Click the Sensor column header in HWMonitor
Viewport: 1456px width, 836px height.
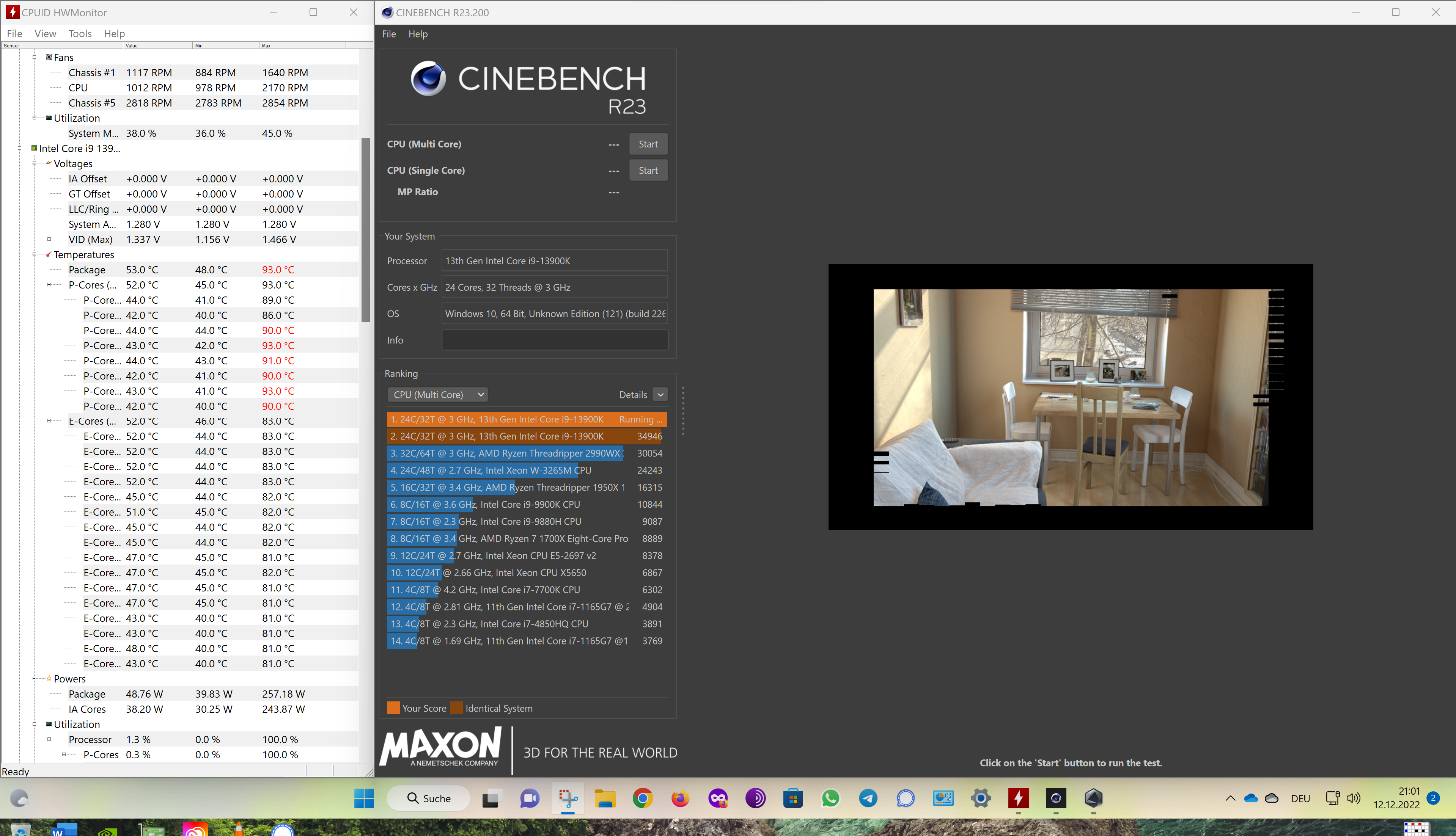tap(62, 45)
